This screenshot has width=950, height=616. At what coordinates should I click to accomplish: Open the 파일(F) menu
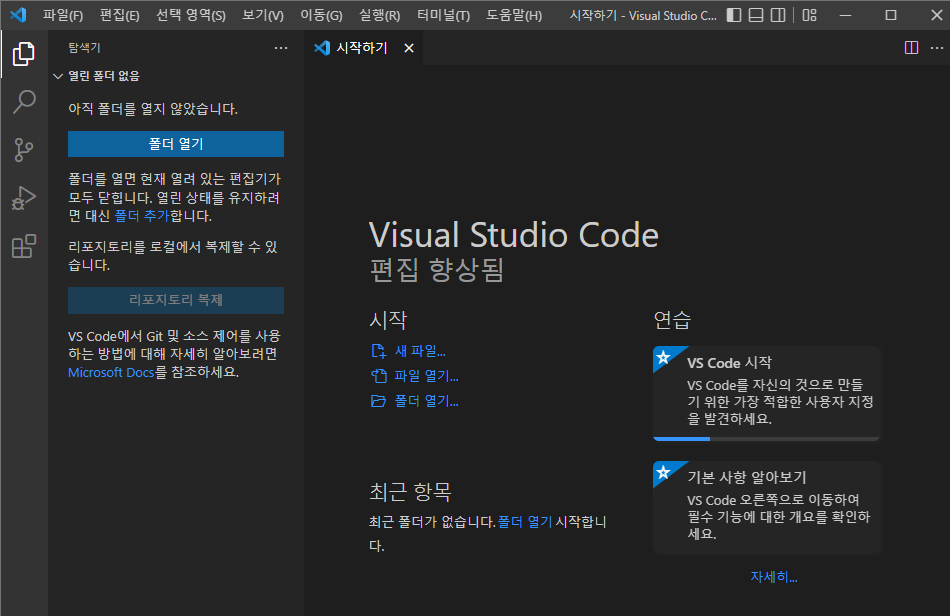pyautogui.click(x=62, y=15)
